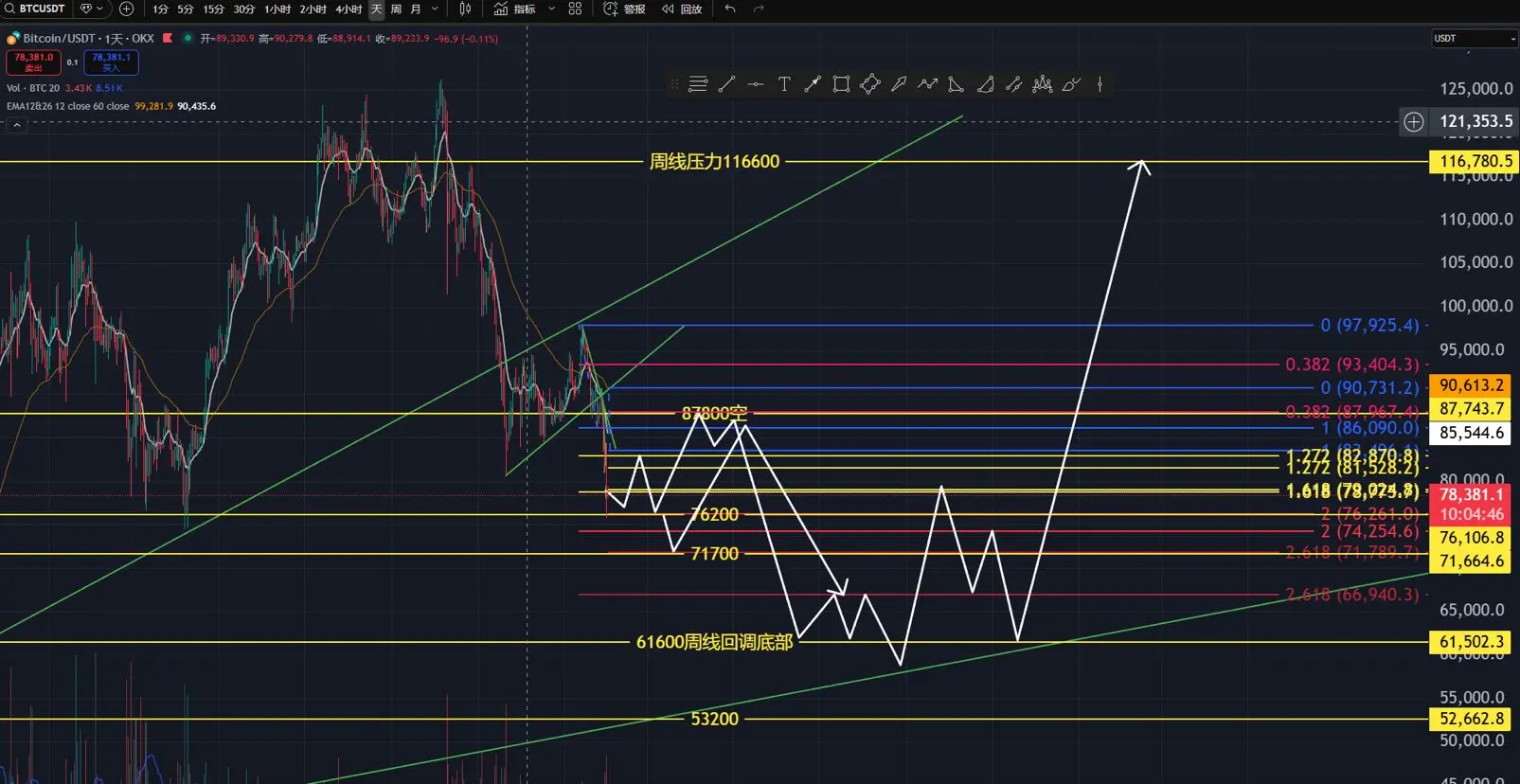Select the 周 (weekly) timeframe
1520x784 pixels.
(396, 9)
